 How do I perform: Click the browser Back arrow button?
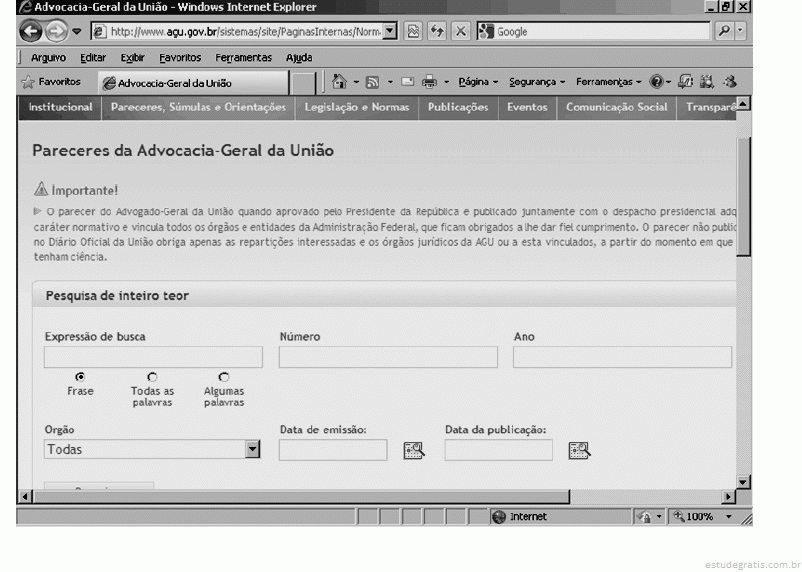click(30, 32)
